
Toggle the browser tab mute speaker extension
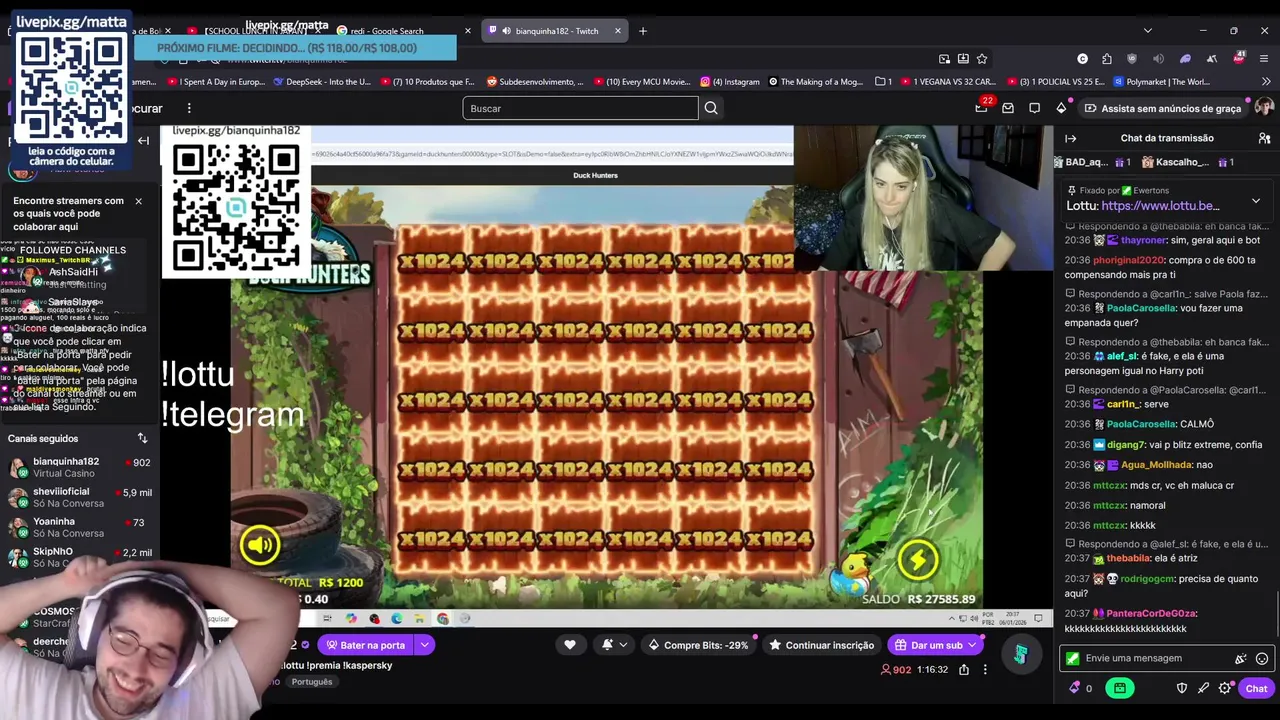coord(1158,59)
